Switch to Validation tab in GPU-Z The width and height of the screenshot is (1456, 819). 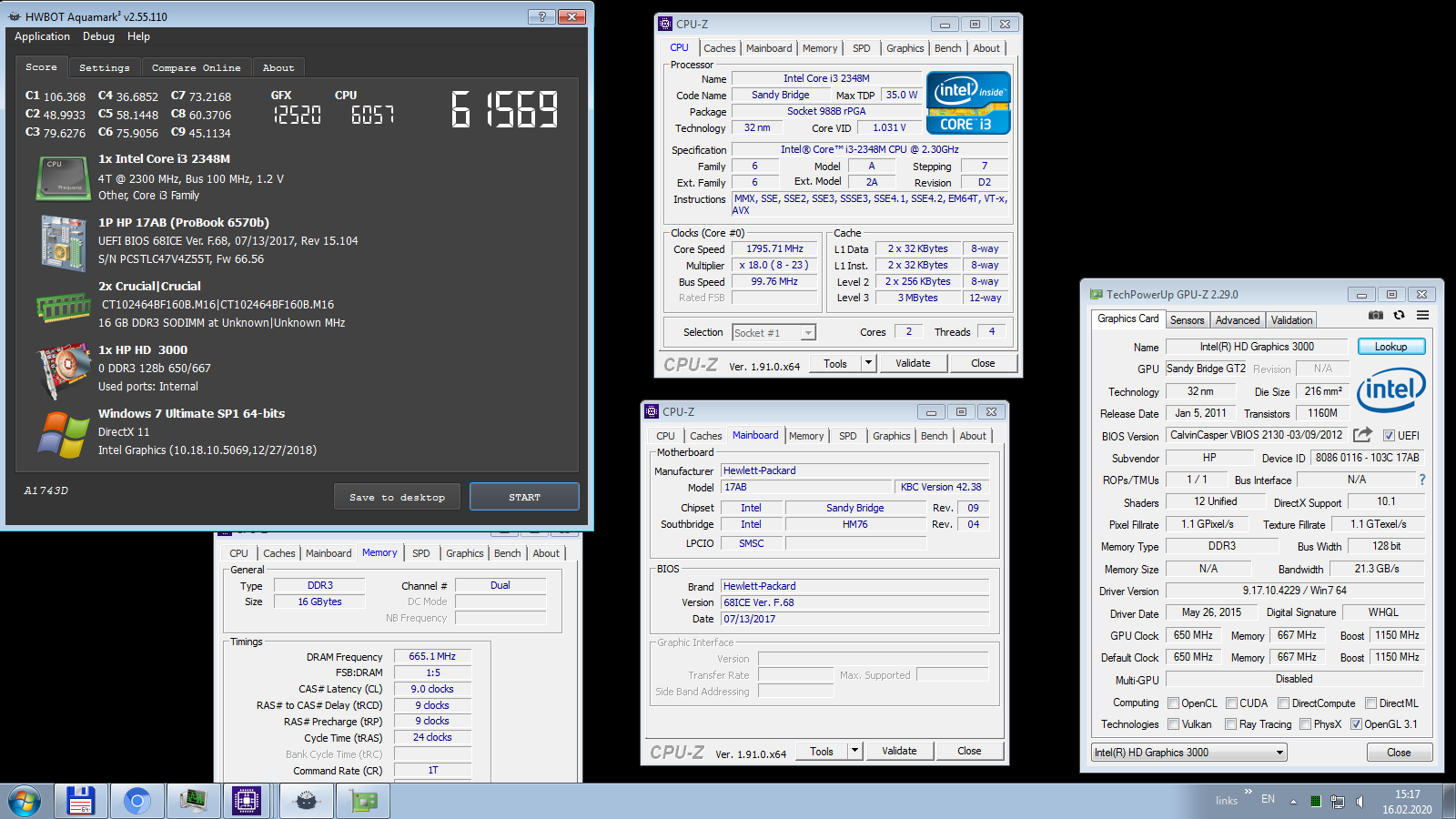1291,319
